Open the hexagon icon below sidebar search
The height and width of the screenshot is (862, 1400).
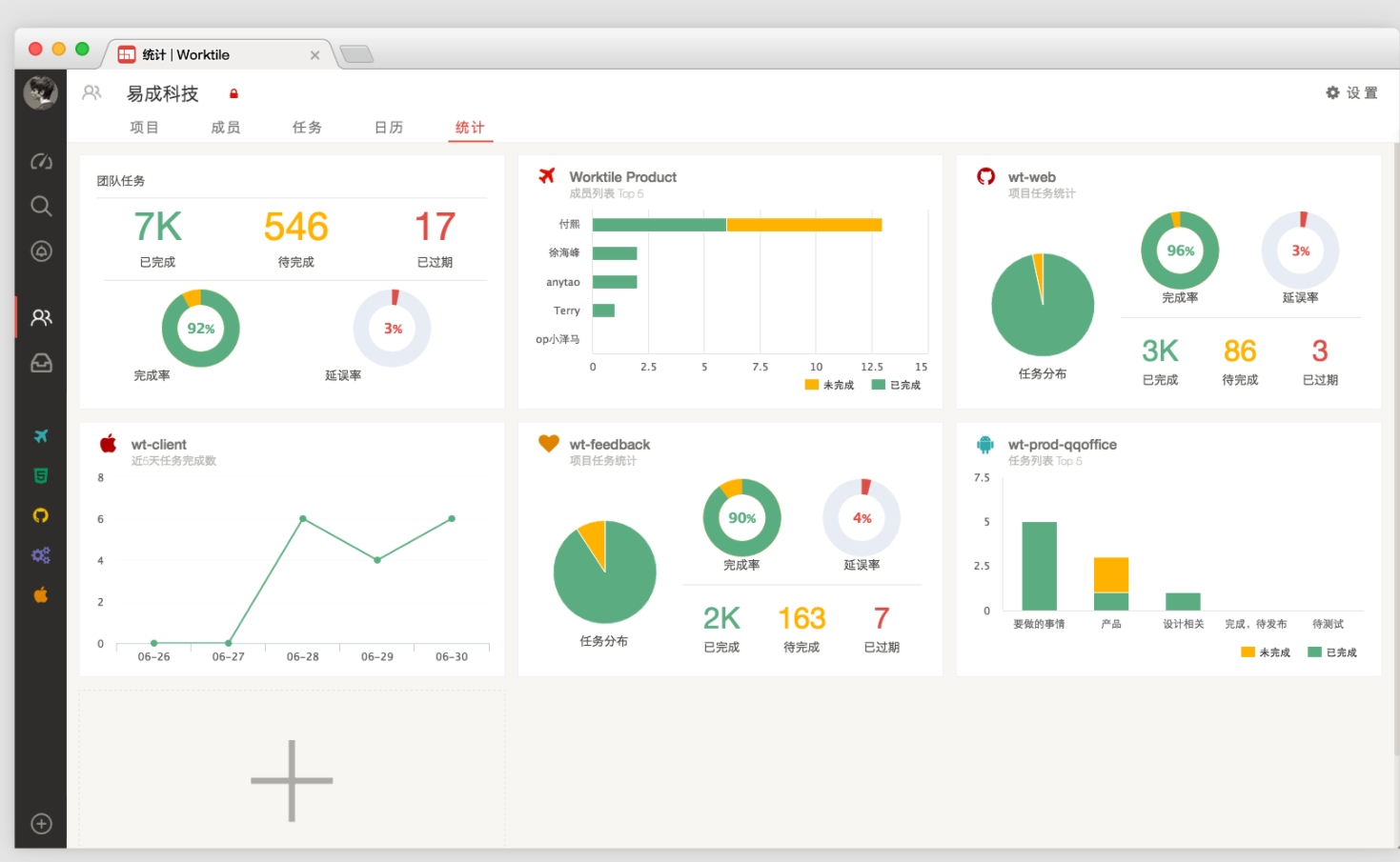(41, 251)
